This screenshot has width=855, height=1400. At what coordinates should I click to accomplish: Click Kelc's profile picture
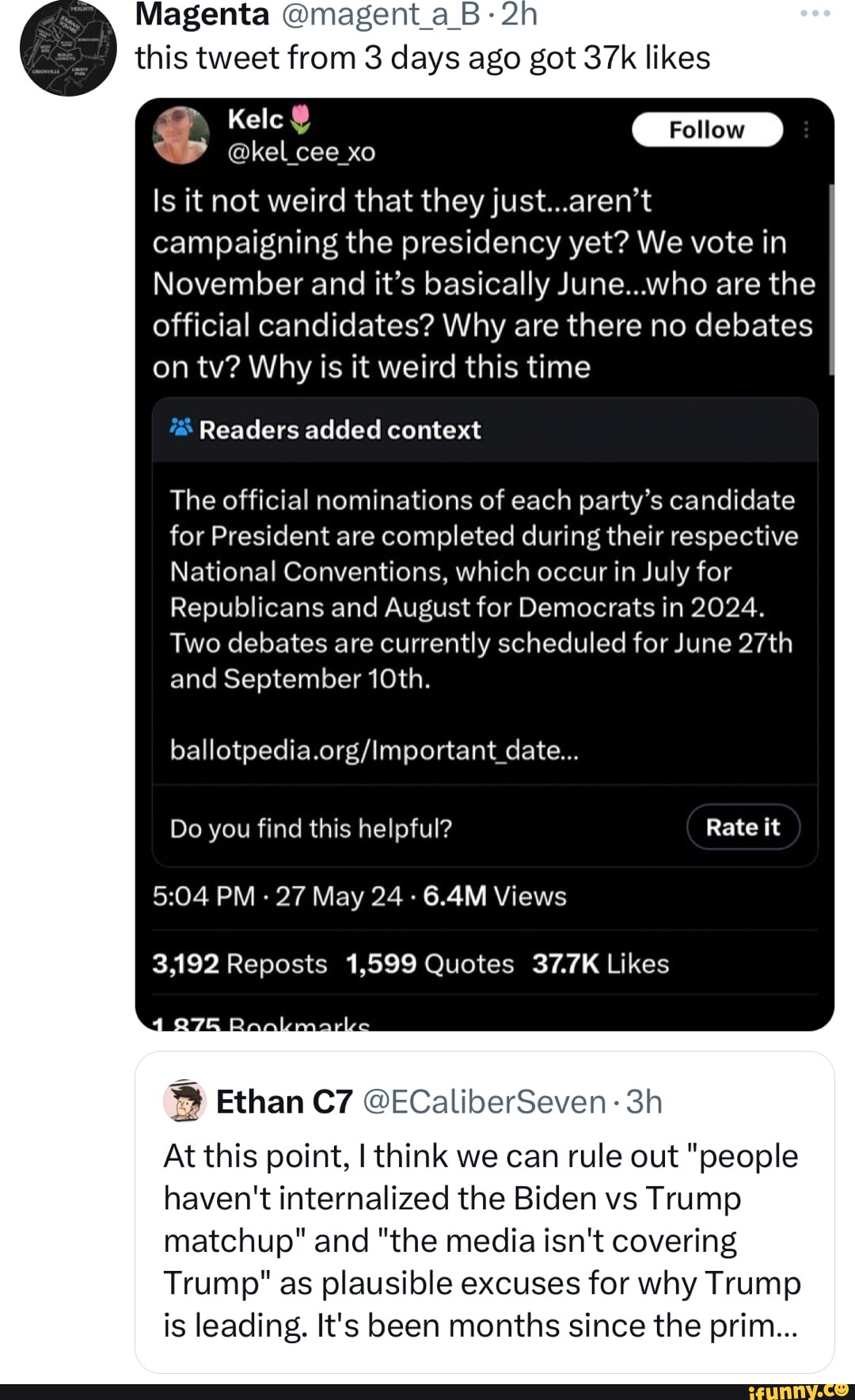coord(180,136)
